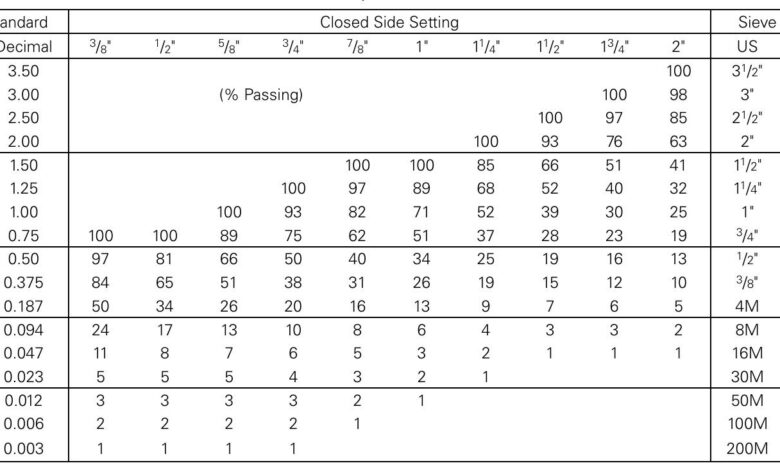This screenshot has width=780, height=470.
Task: Click value 63 in the 2.00 row
Action: click(x=678, y=142)
